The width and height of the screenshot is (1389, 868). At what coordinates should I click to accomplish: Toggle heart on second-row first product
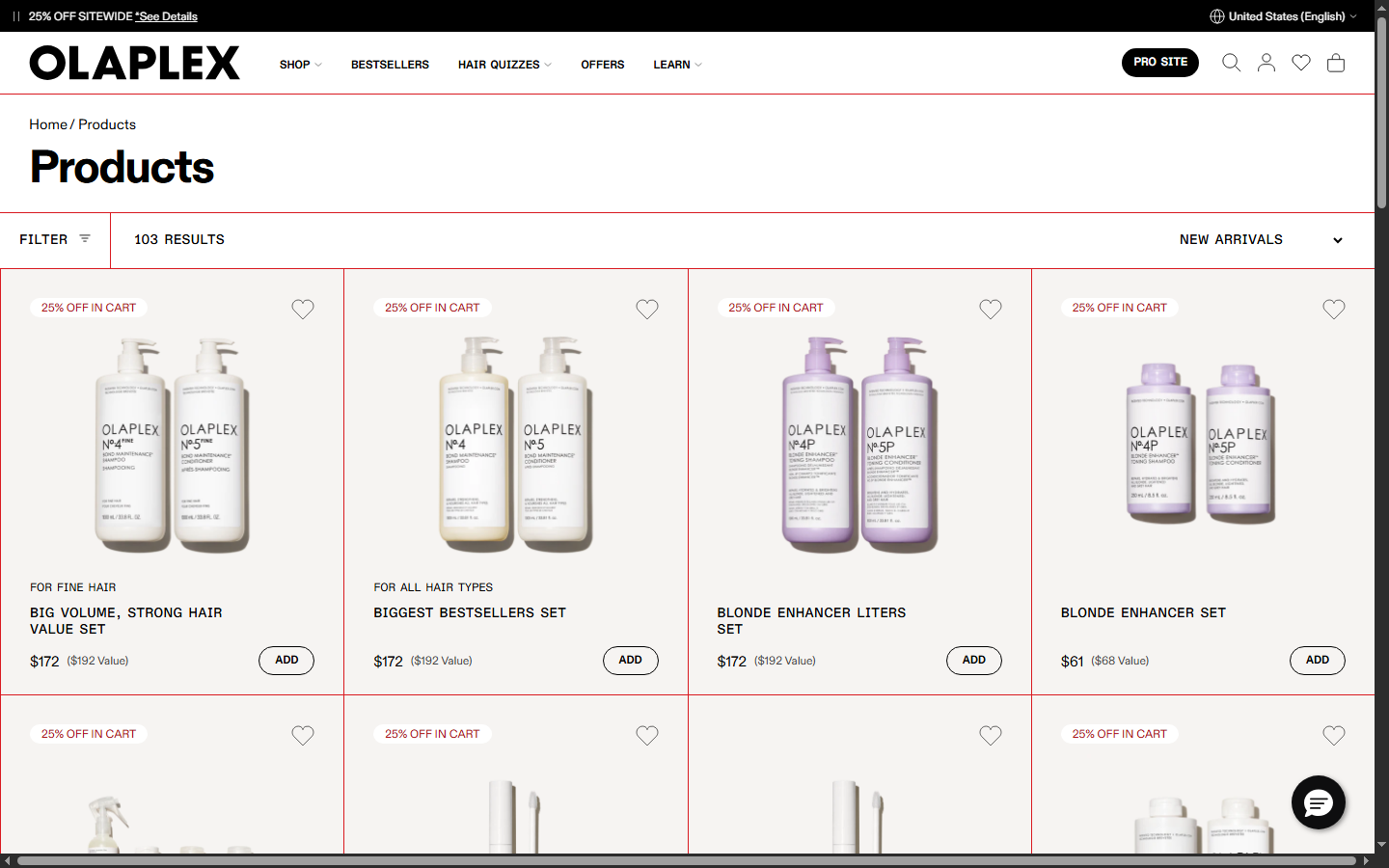(x=303, y=735)
